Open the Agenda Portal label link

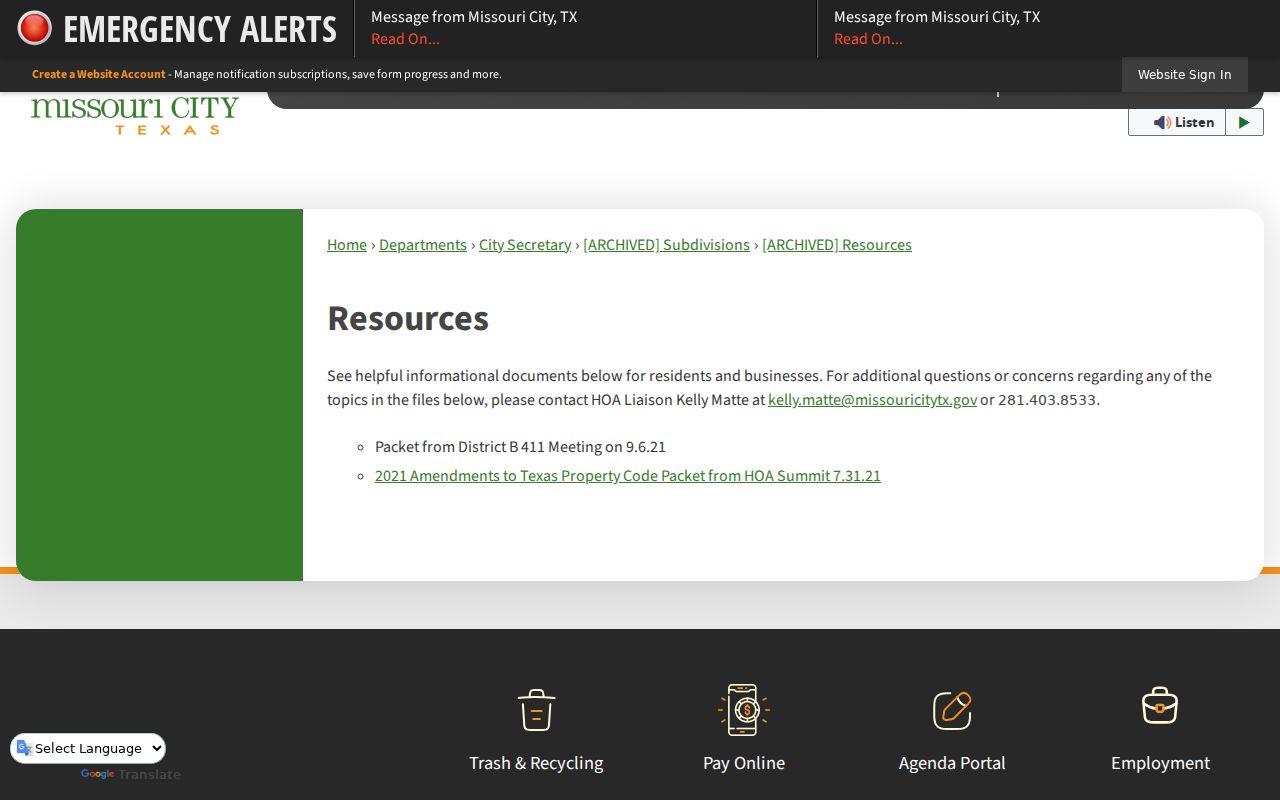click(x=952, y=763)
